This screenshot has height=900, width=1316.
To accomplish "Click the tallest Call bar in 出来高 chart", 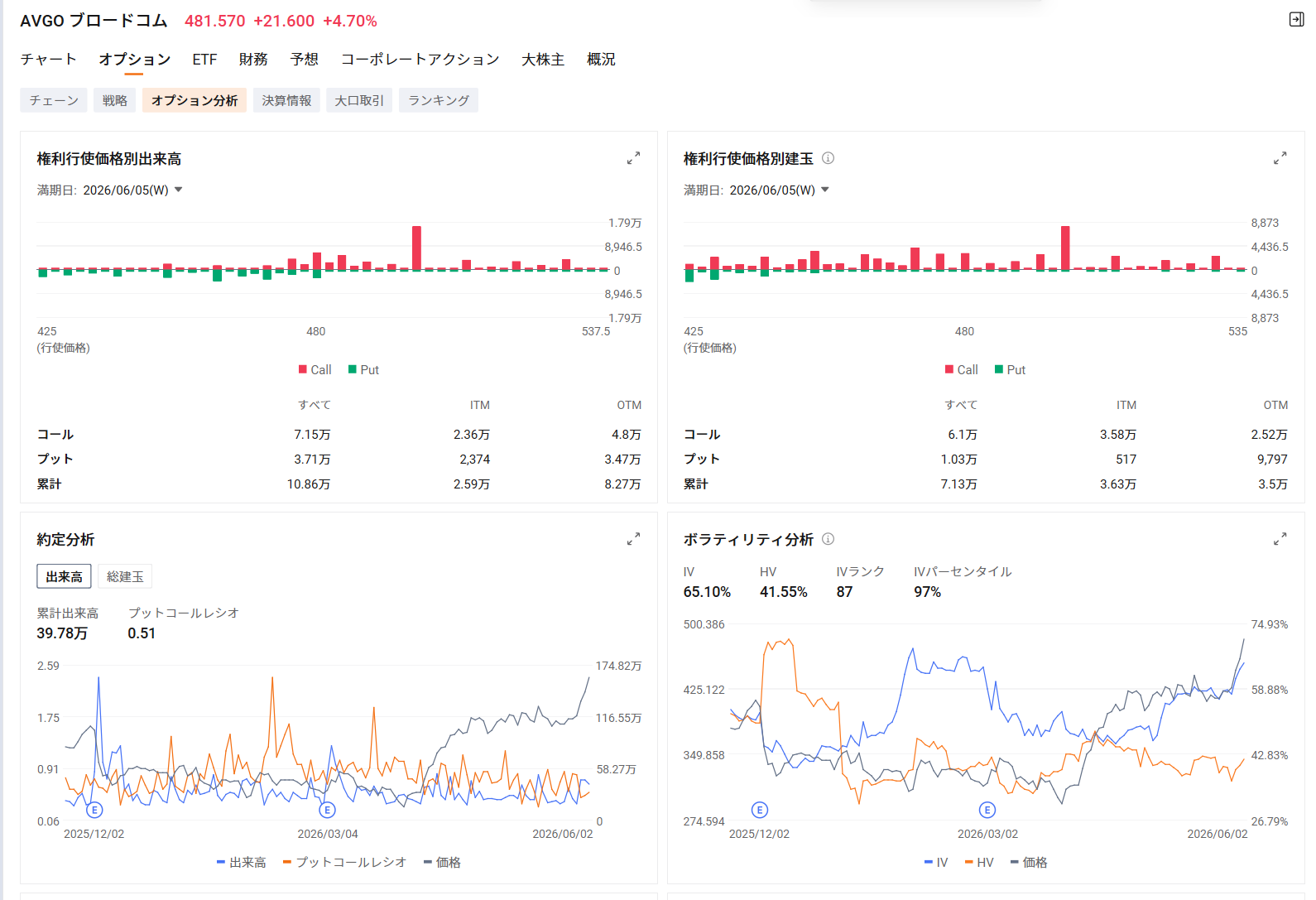I will click(416, 248).
